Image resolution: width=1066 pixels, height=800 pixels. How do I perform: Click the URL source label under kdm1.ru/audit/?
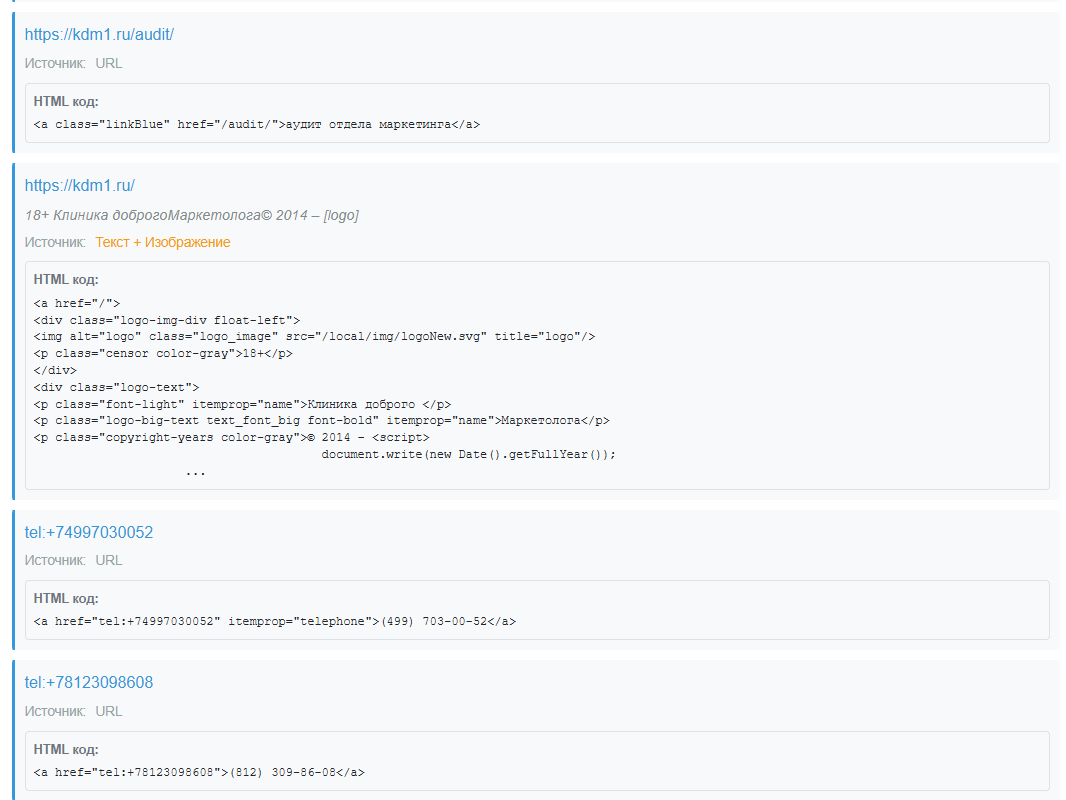pos(109,63)
